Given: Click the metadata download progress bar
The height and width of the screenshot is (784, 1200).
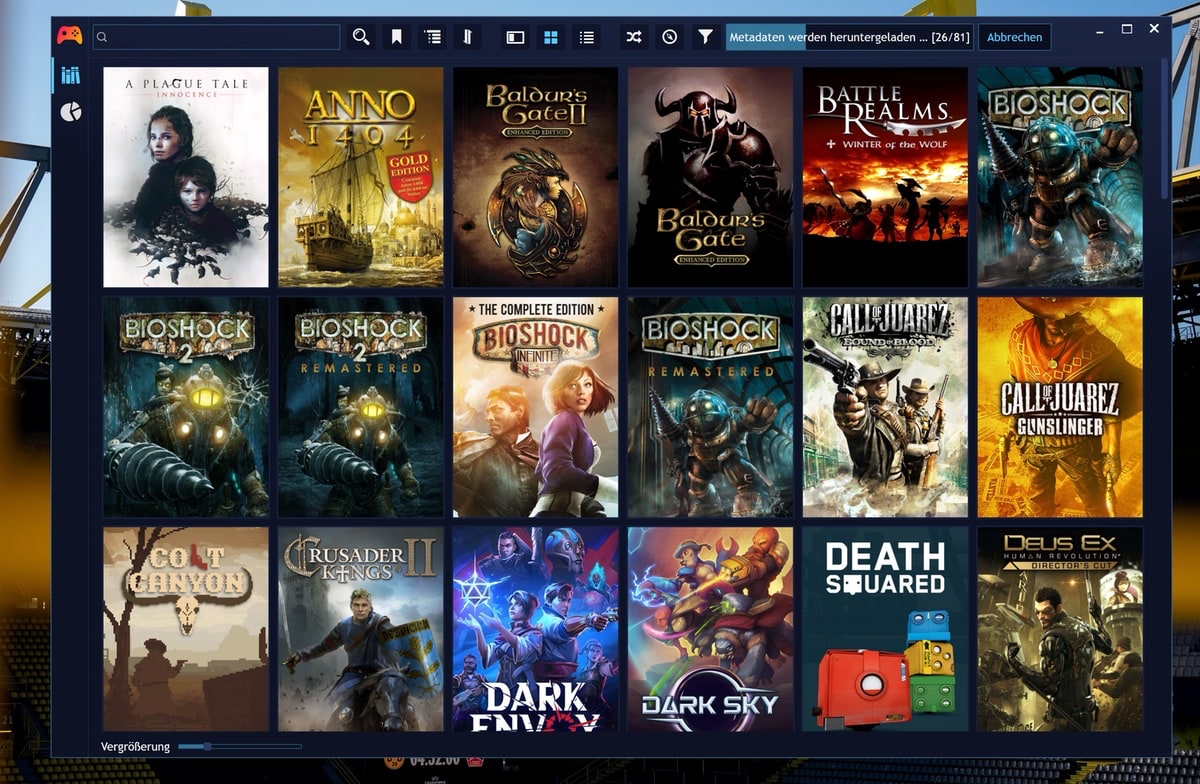Looking at the screenshot, I should [x=849, y=37].
